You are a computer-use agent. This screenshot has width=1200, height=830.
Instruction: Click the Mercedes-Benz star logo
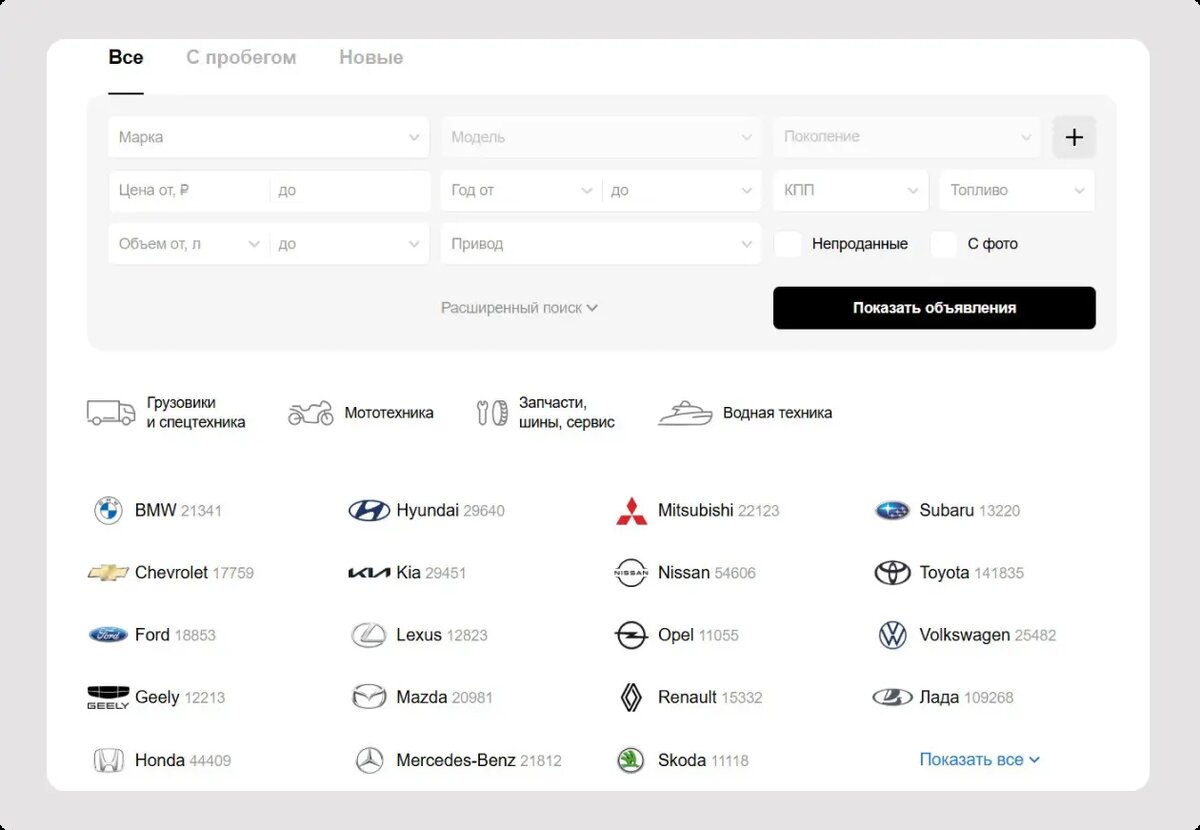coord(369,760)
